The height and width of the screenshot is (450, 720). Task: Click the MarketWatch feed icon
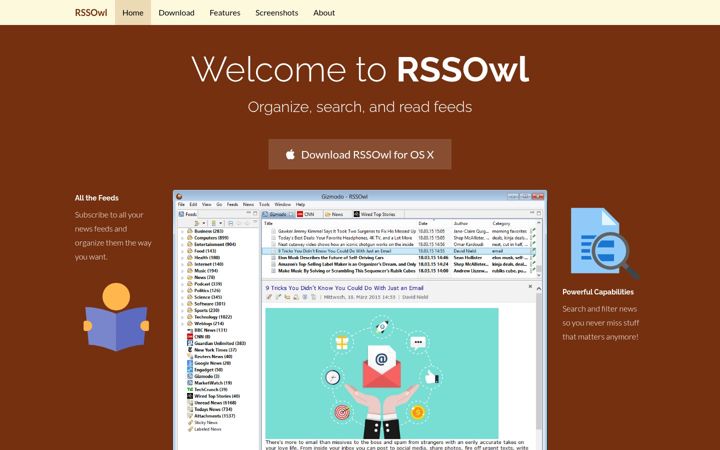tap(190, 382)
